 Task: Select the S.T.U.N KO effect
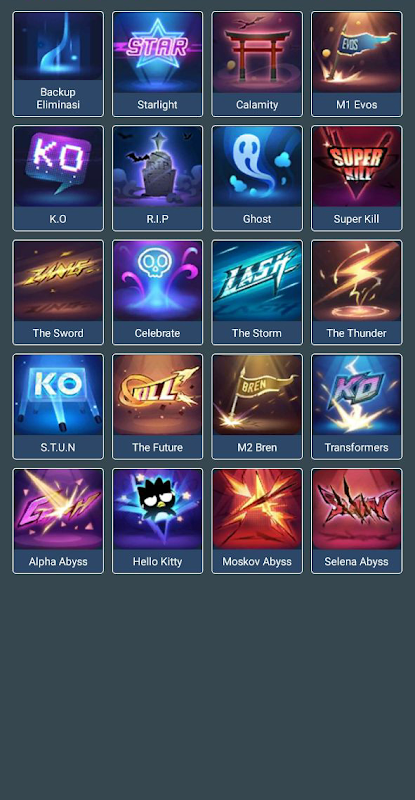pos(58,407)
